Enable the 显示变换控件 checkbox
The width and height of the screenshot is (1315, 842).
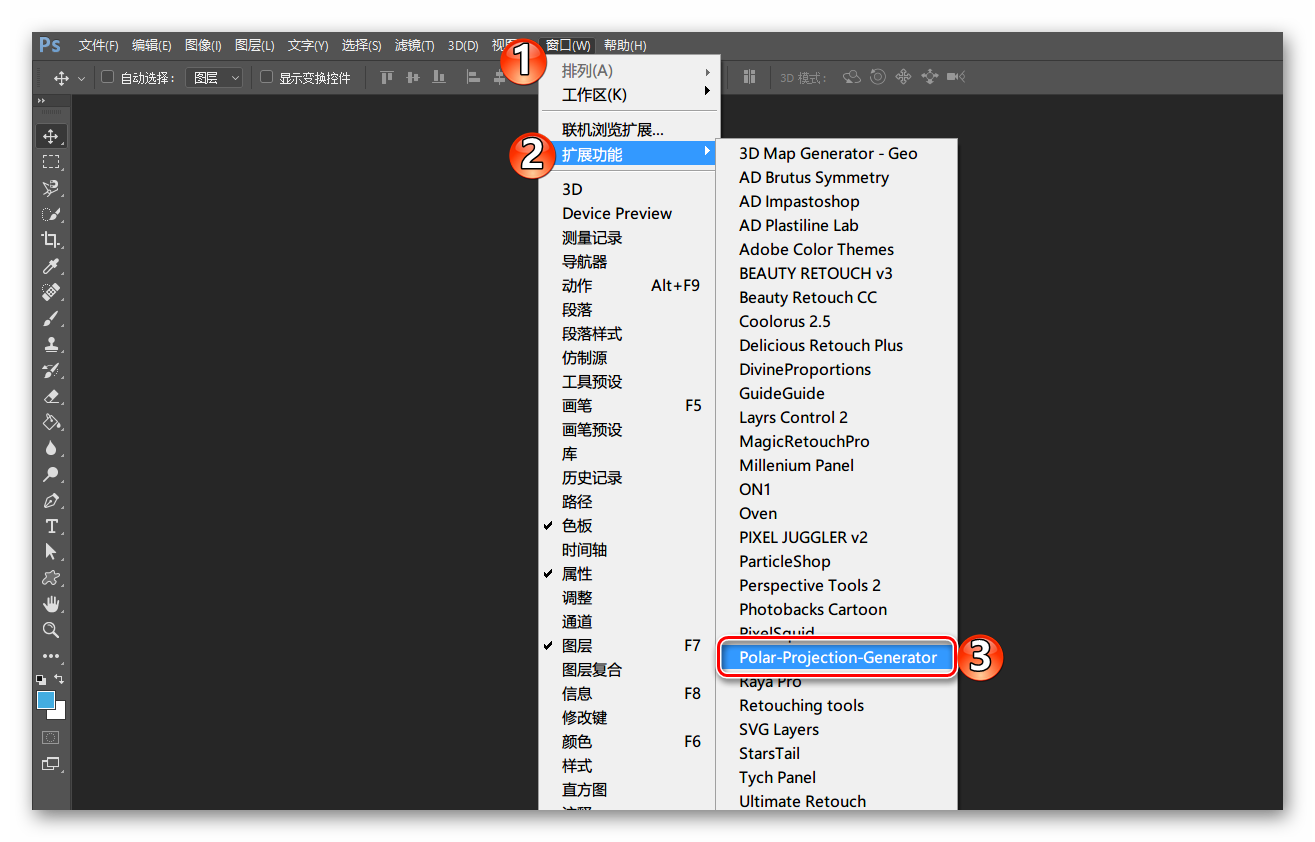[x=267, y=77]
